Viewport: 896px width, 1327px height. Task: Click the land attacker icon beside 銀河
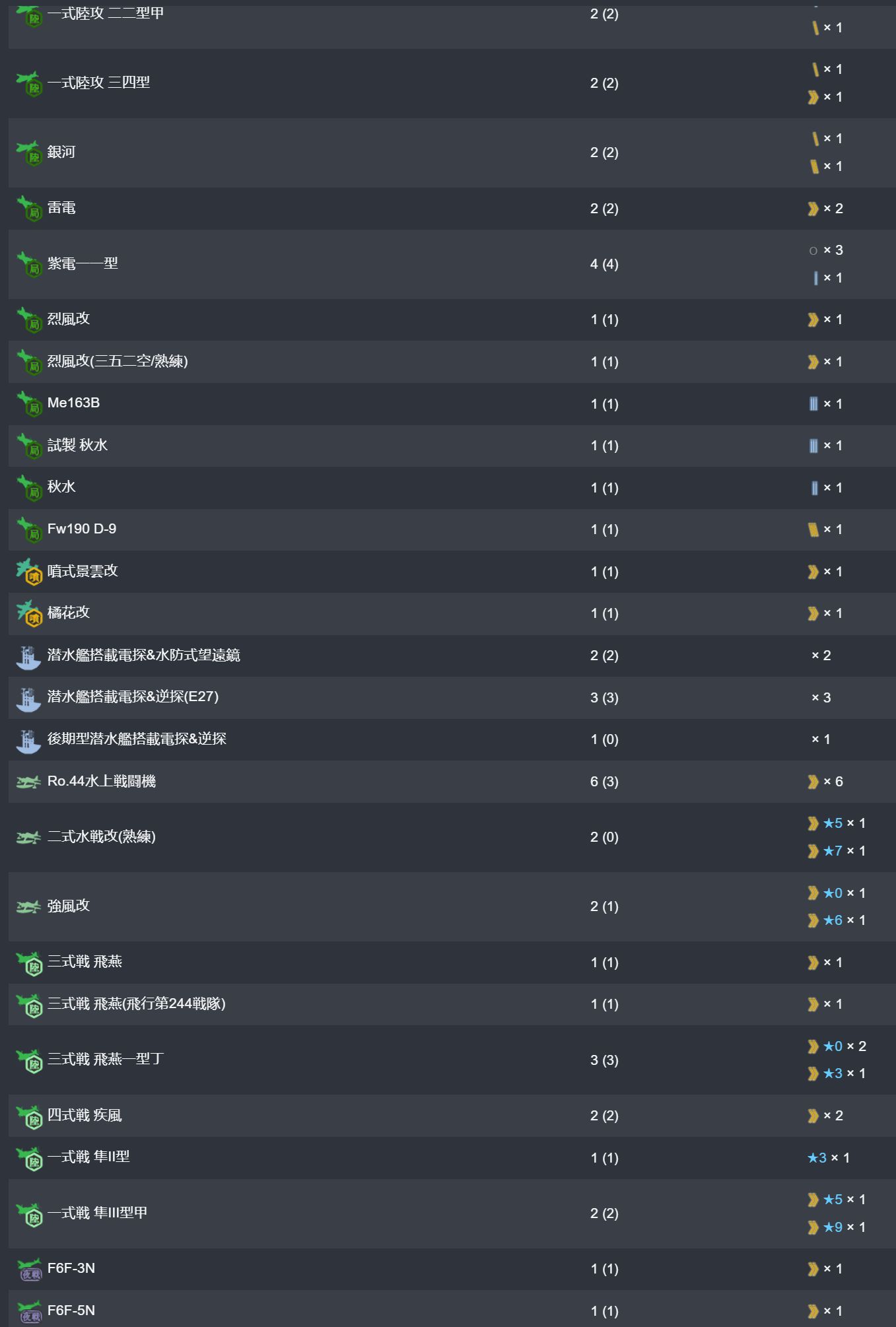[x=29, y=153]
